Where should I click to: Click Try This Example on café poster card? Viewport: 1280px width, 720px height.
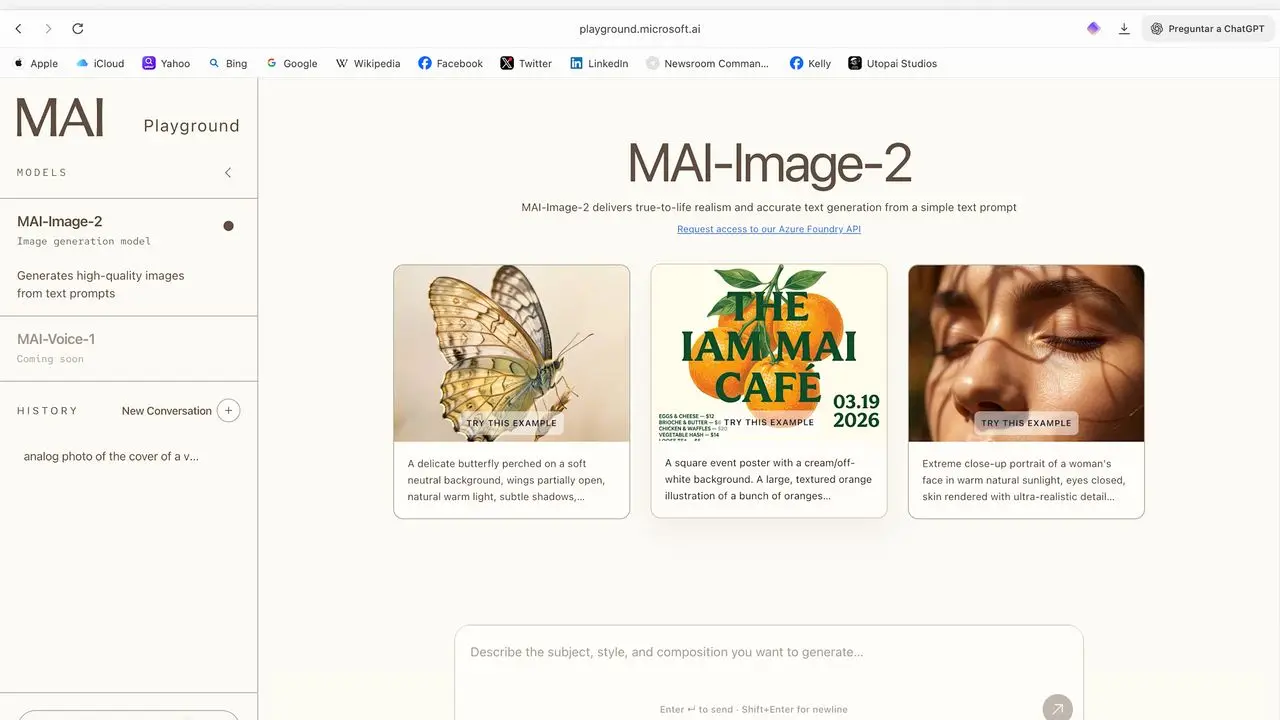pyautogui.click(x=769, y=422)
